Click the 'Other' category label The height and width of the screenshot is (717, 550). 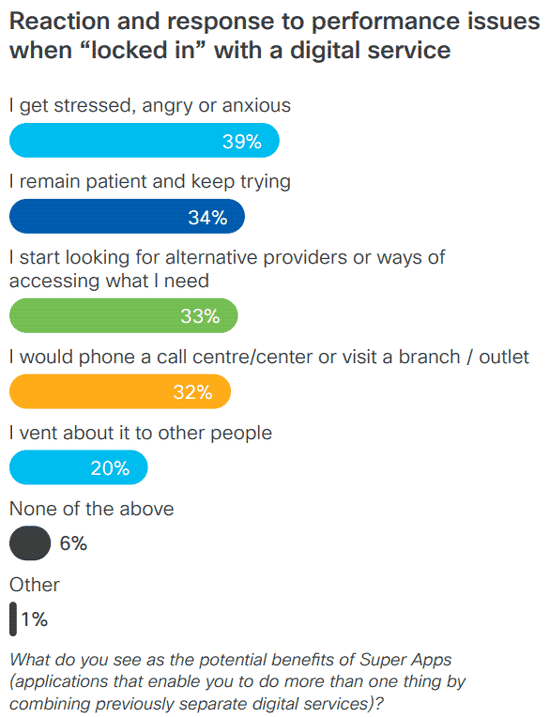click(x=34, y=585)
